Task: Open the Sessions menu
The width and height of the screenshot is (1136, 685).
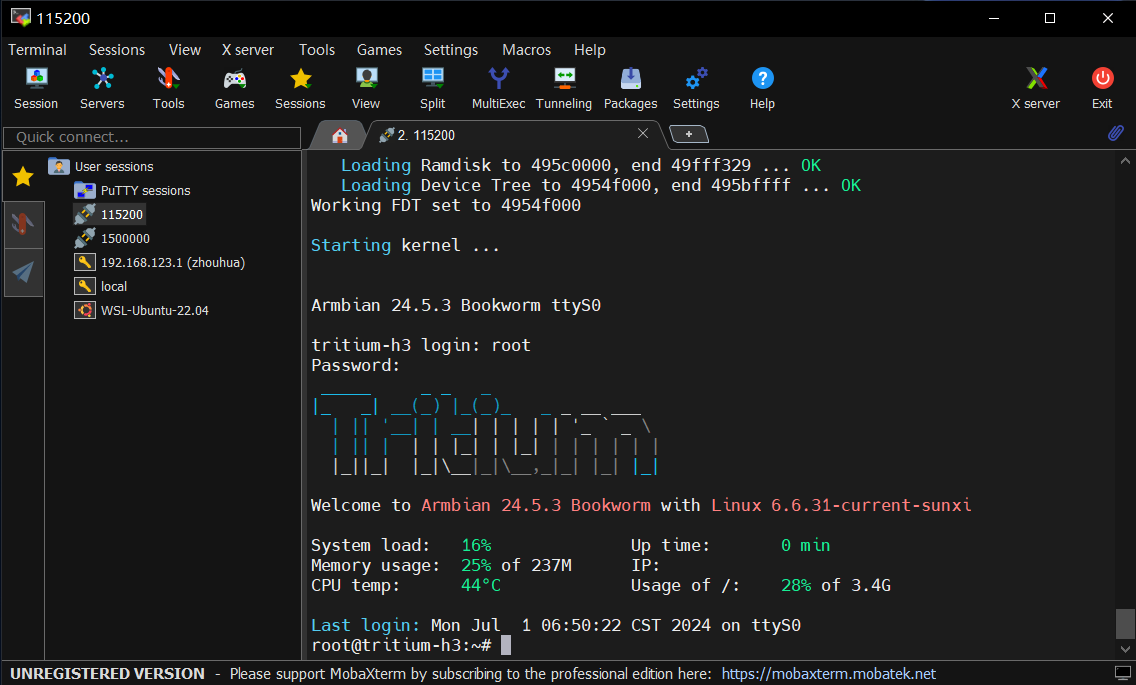Action: pos(117,50)
